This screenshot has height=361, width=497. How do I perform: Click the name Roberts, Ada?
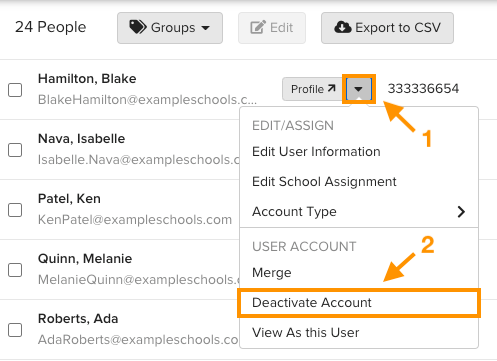pos(78,319)
